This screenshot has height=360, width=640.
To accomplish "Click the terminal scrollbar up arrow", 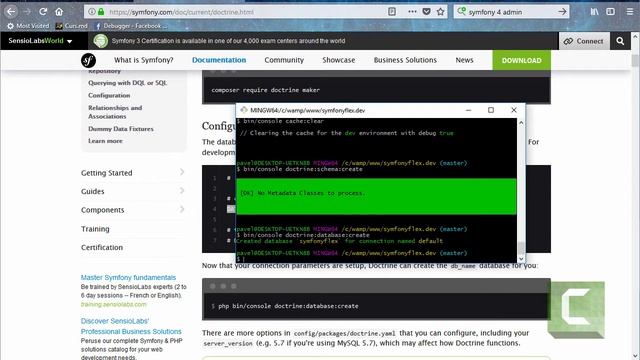I will (521, 122).
